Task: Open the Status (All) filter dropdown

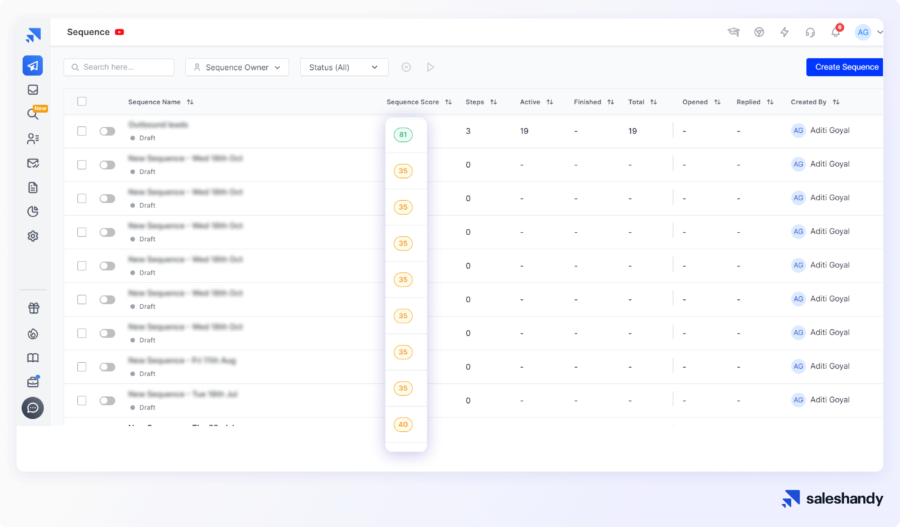Action: [344, 67]
